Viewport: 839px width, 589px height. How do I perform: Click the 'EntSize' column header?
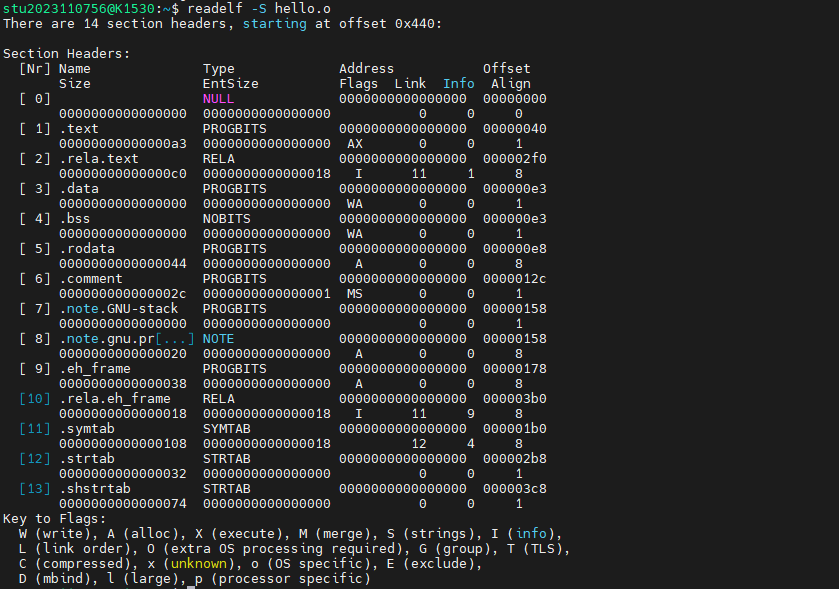(231, 83)
